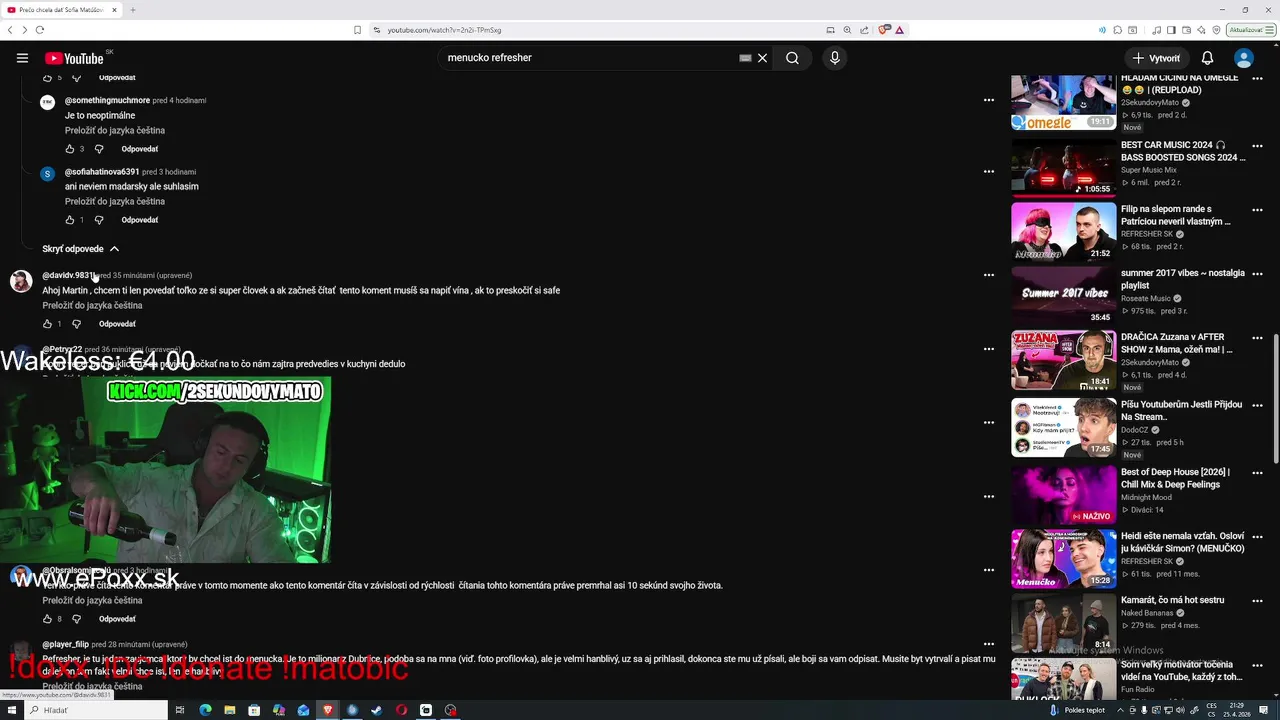Reply to @somethingmuchmore comment
This screenshot has height=720, width=1280.
pyautogui.click(x=140, y=149)
